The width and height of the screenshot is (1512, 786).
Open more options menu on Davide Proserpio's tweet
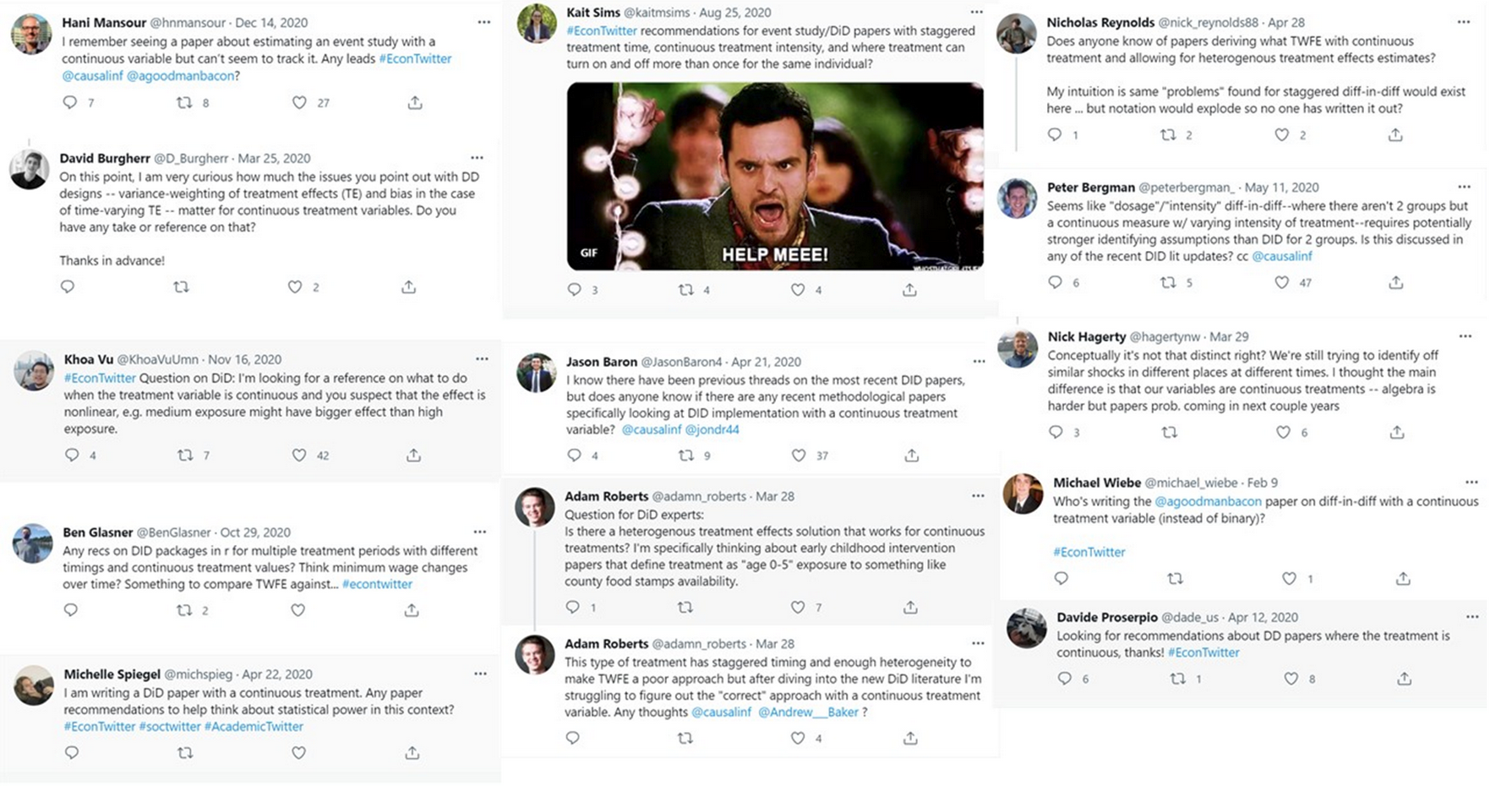click(1472, 617)
